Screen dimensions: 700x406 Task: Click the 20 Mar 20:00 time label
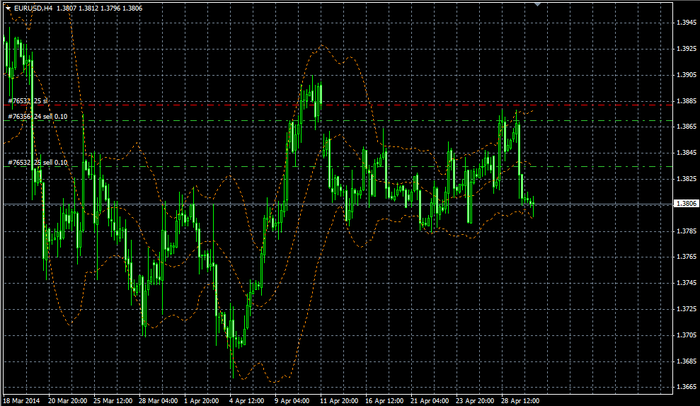click(x=67, y=401)
